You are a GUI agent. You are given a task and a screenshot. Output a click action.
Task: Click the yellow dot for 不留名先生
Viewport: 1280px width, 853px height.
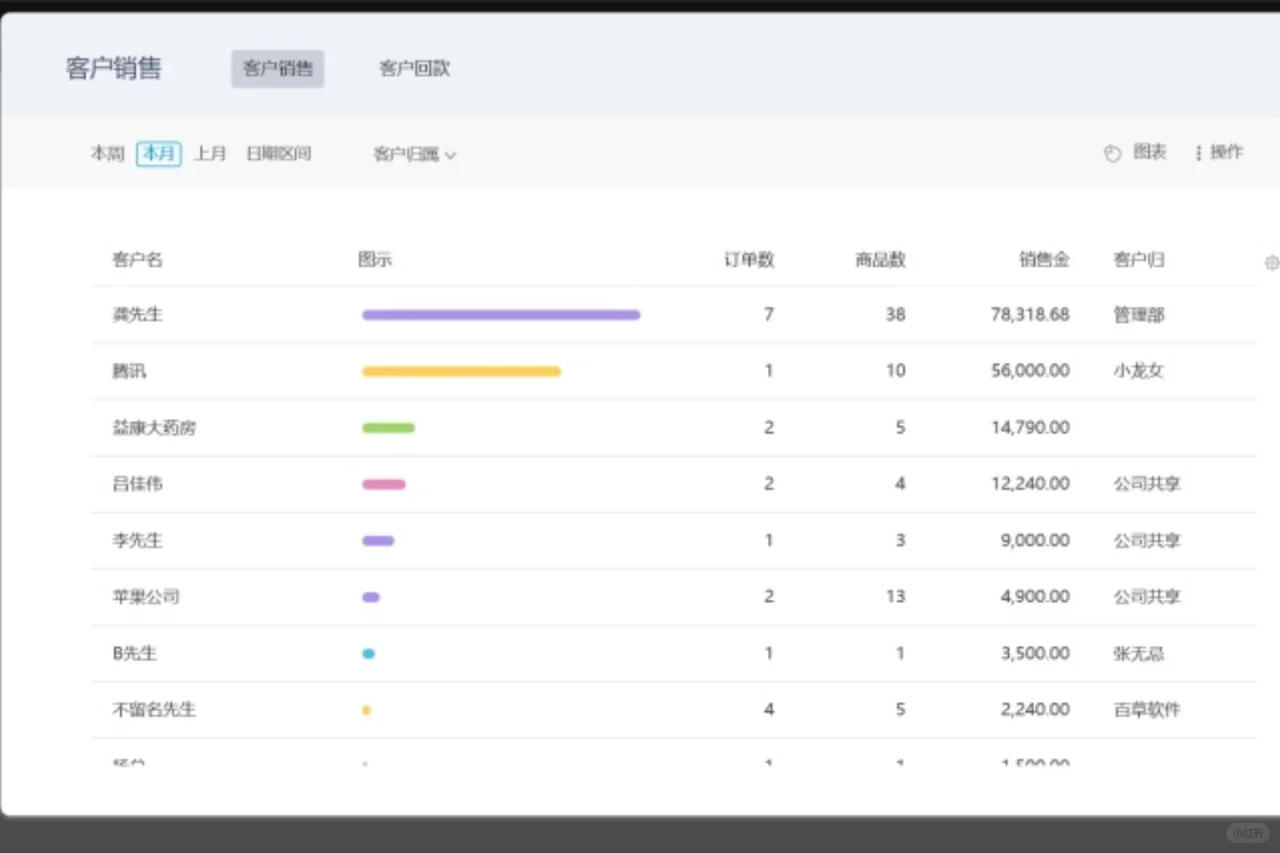[366, 710]
